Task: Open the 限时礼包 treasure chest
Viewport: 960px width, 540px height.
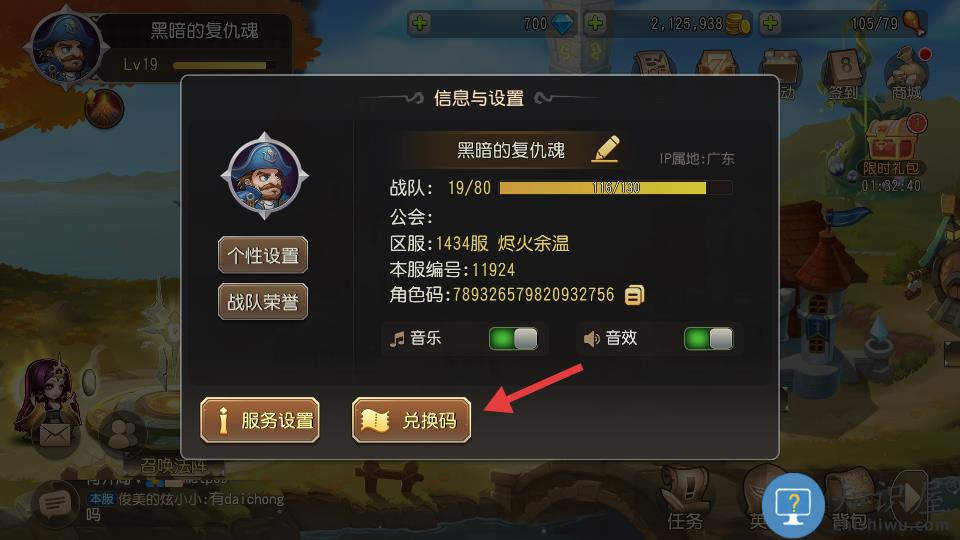Action: 891,146
